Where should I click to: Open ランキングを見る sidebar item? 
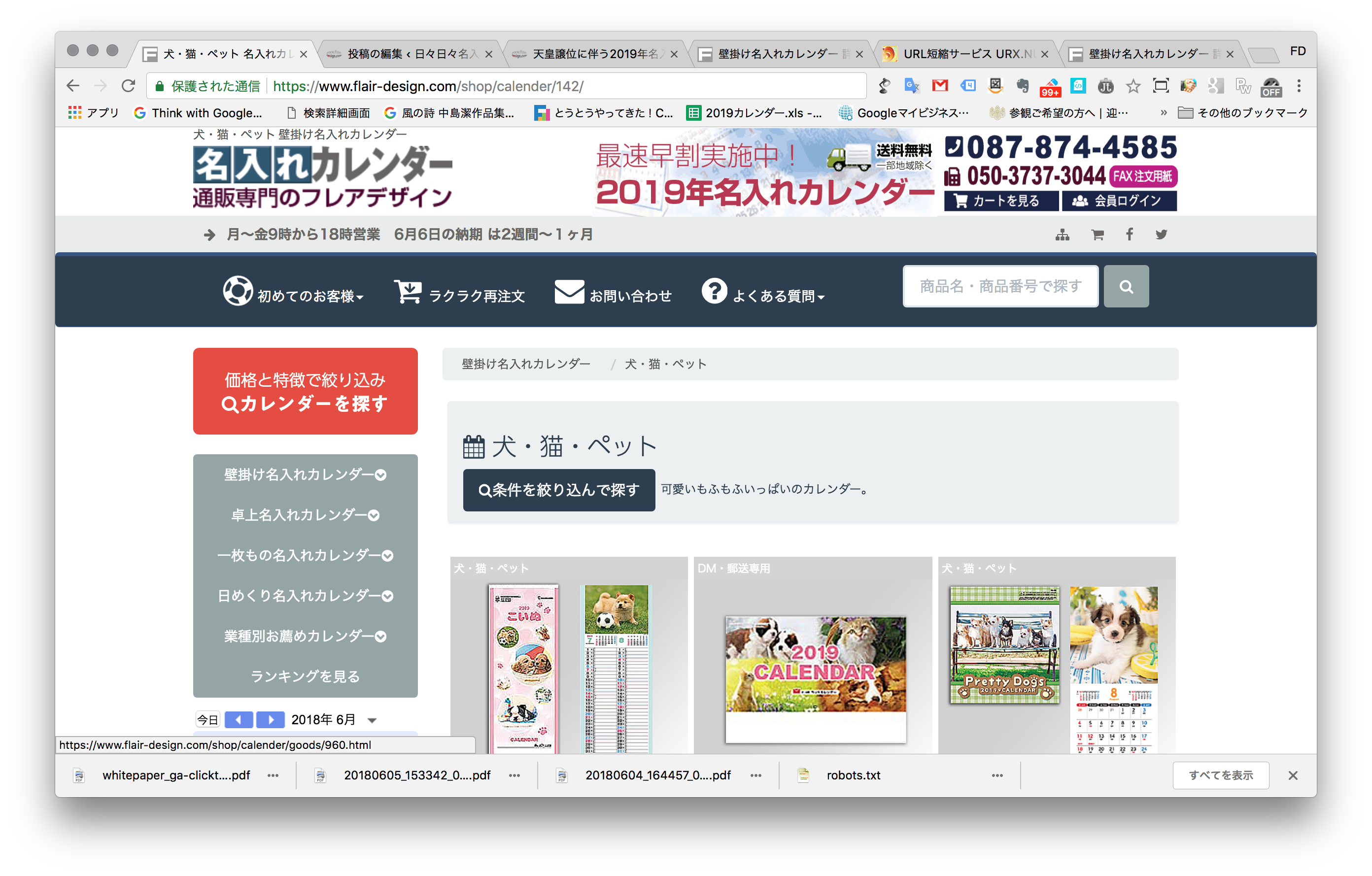tap(305, 676)
